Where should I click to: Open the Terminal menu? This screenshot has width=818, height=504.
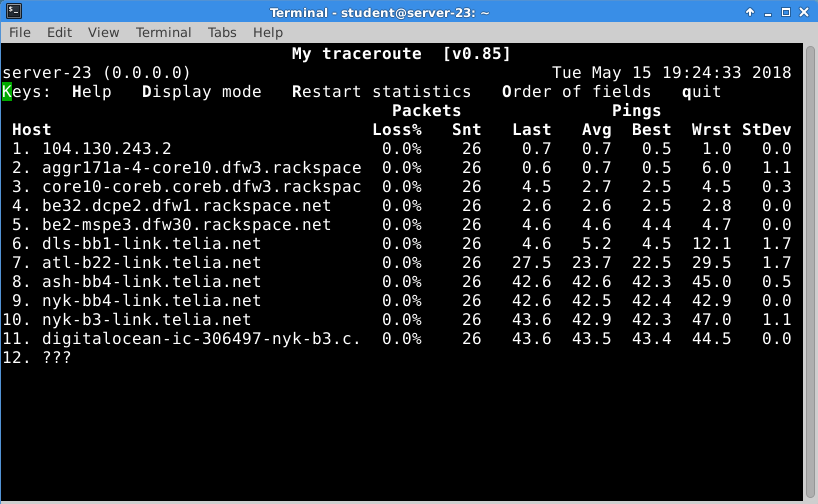163,32
